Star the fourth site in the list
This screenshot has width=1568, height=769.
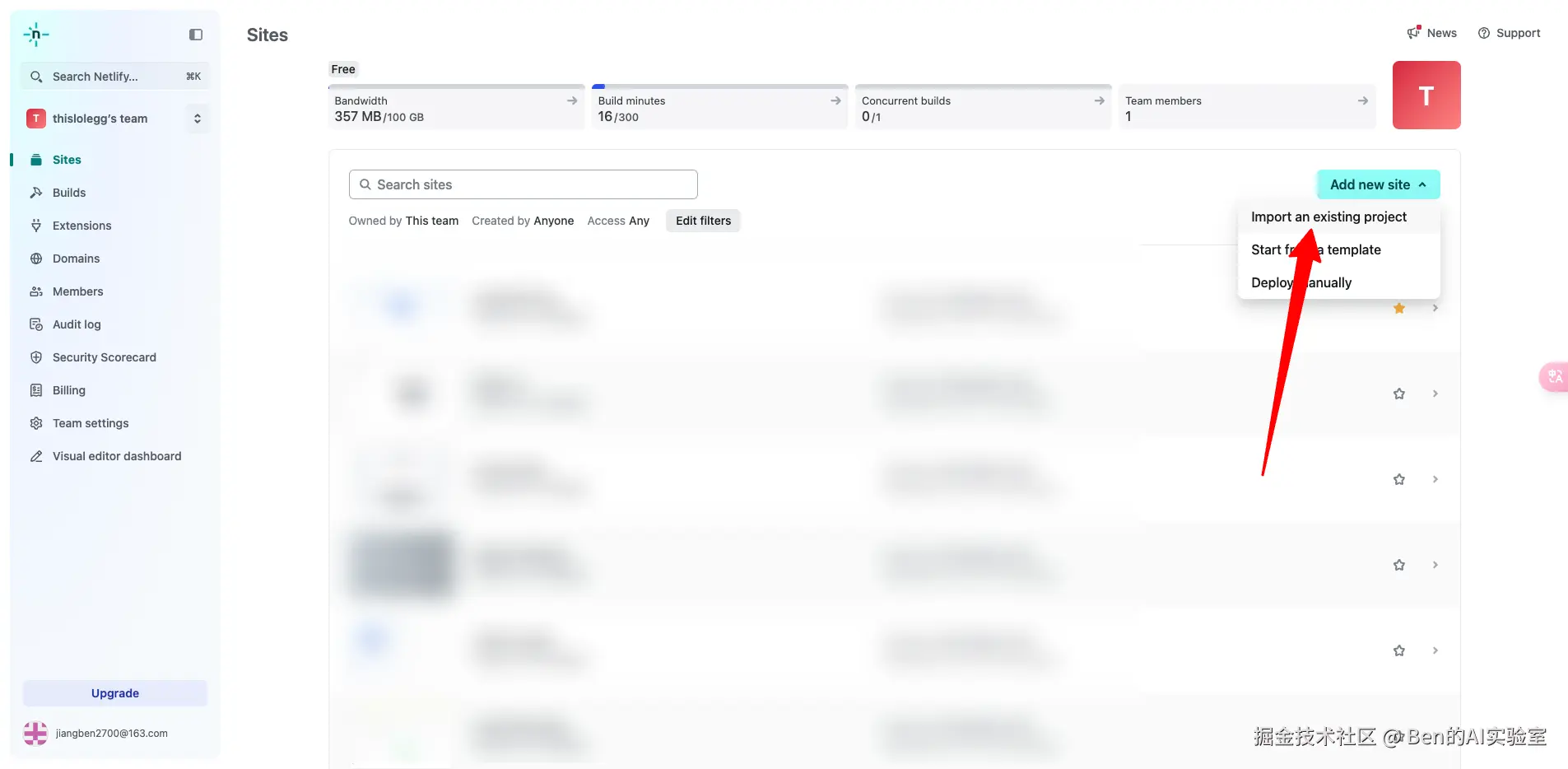1399,565
